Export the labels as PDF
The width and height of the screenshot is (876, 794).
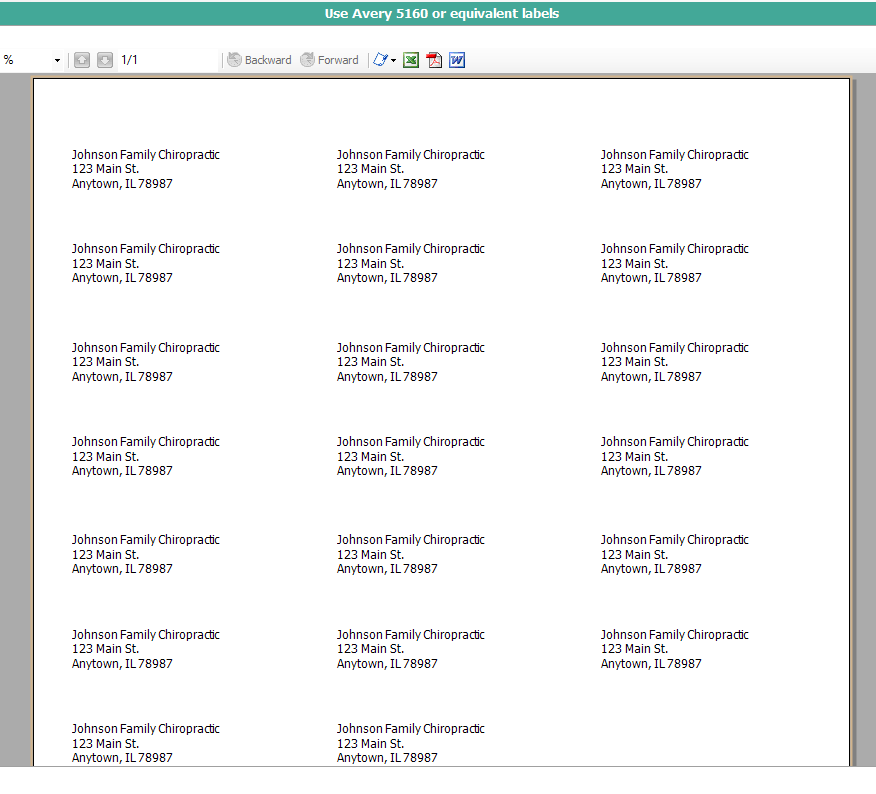pos(434,60)
